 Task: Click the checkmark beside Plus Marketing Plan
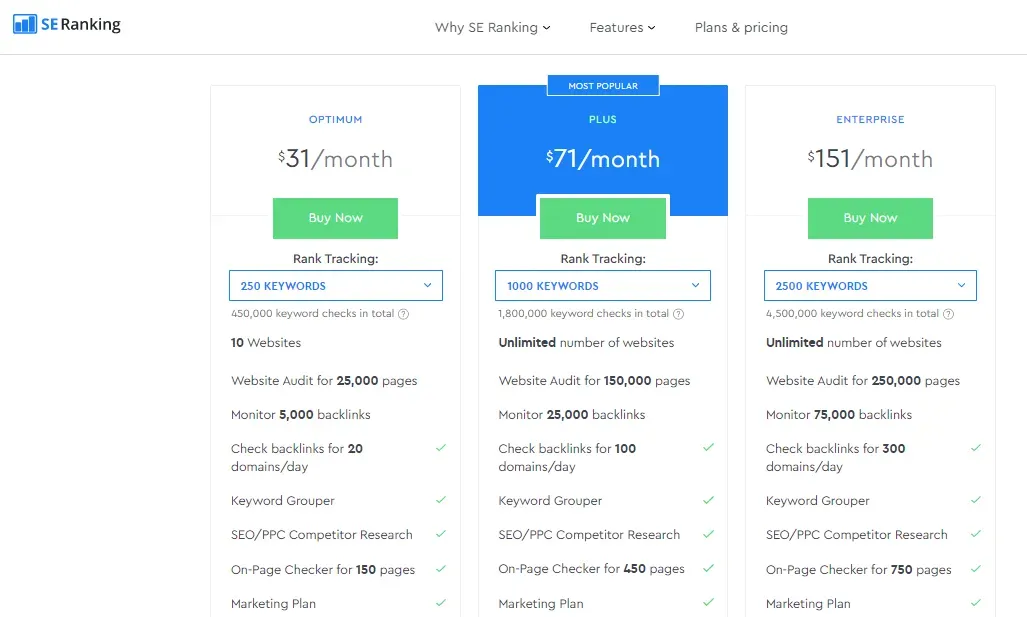click(708, 603)
